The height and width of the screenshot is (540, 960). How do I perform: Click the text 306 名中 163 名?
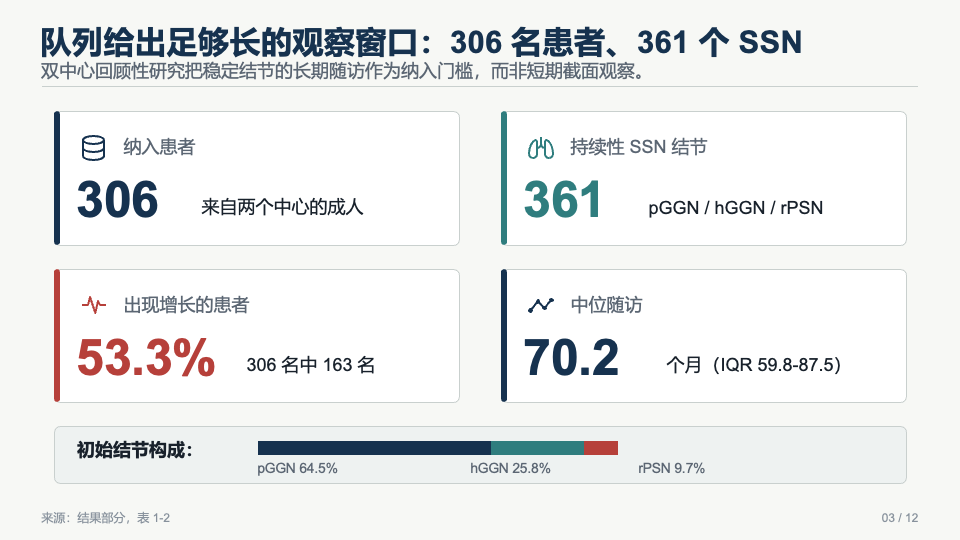click(x=311, y=365)
